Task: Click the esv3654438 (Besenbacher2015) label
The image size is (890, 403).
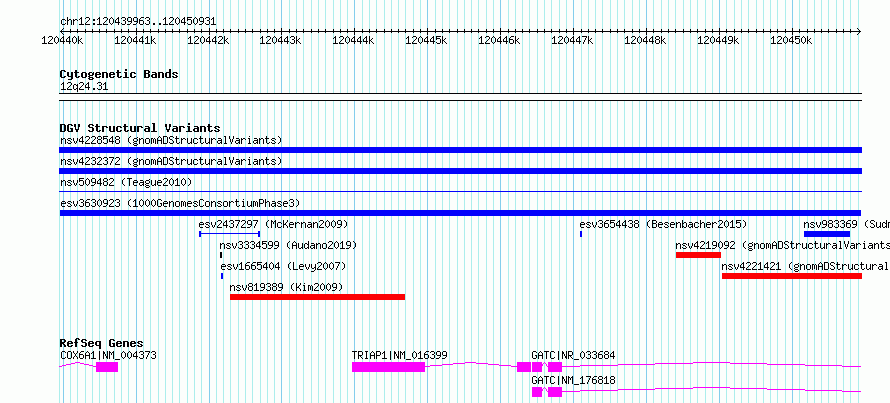Action: 663,224
